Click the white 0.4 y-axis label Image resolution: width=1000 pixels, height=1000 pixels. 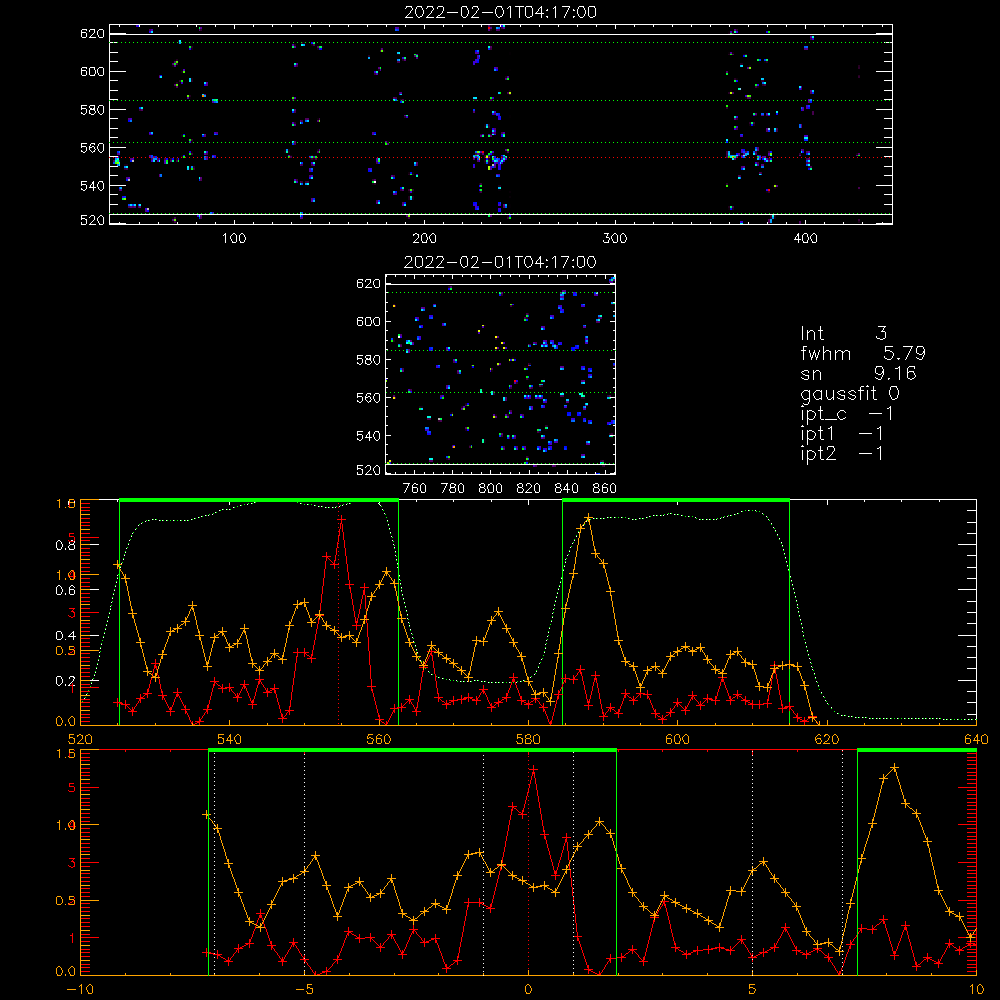[x=65, y=636]
